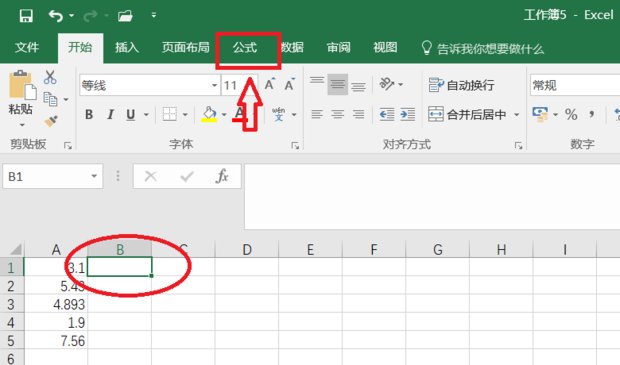This screenshot has height=365, width=620.
Task: Open the undo history dropdown arrow
Action: [72, 16]
